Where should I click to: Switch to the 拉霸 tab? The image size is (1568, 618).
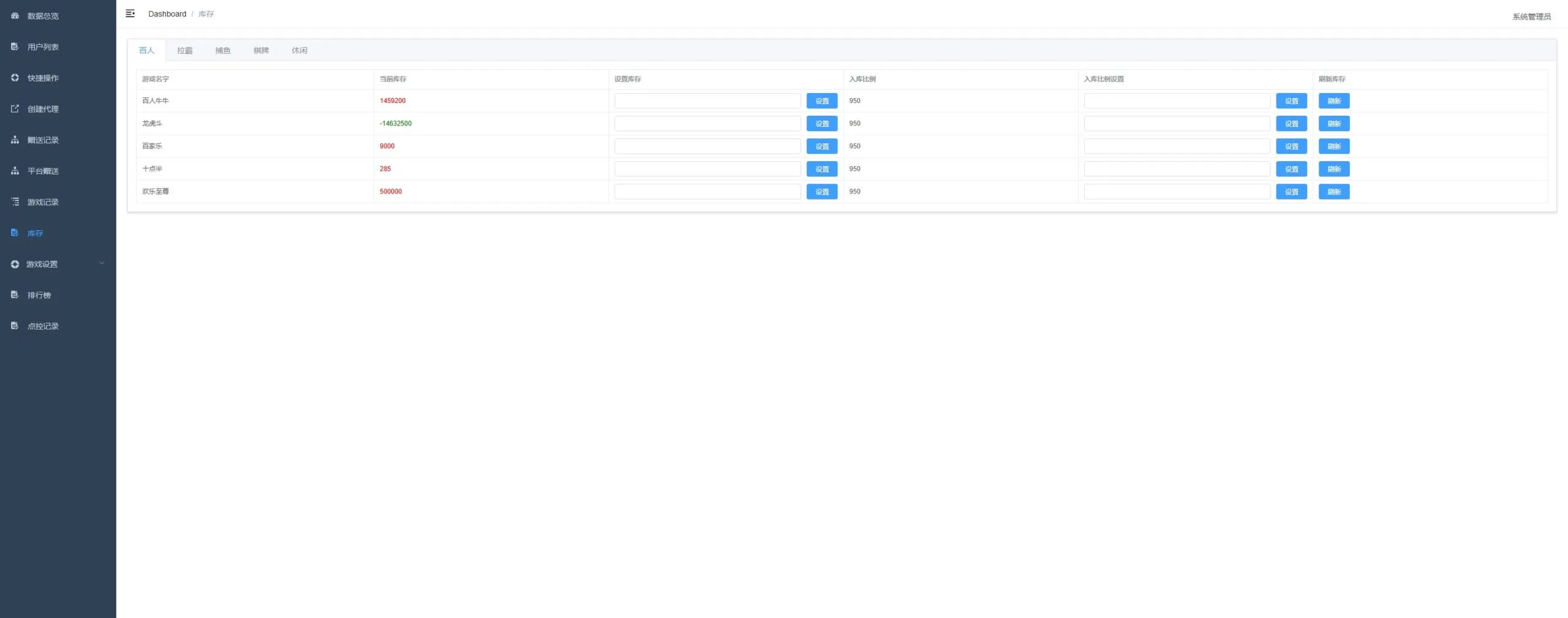click(184, 50)
